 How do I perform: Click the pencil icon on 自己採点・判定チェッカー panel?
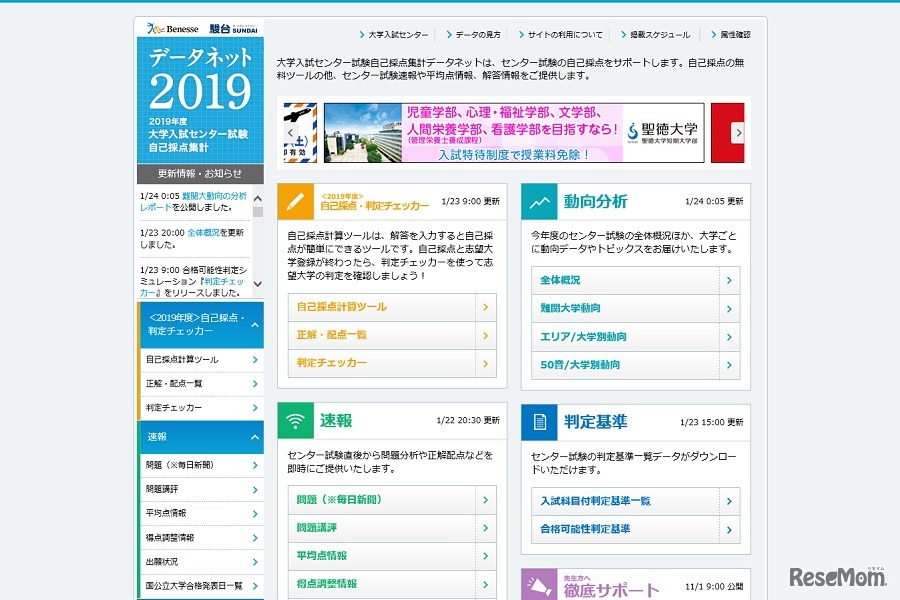pyautogui.click(x=294, y=200)
